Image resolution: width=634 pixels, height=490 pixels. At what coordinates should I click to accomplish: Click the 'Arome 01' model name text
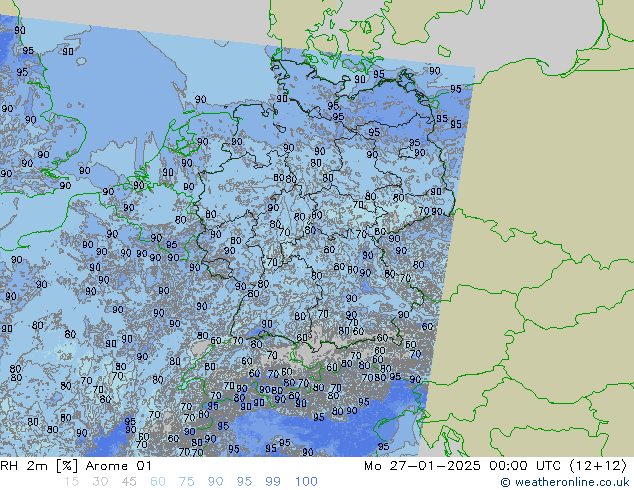pyautogui.click(x=118, y=466)
